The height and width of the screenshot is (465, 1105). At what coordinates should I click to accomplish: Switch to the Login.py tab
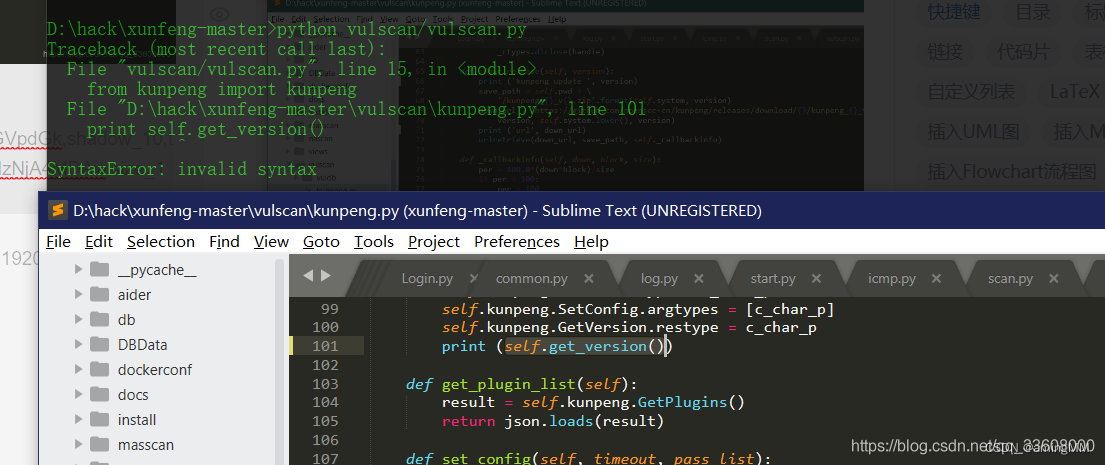click(x=427, y=278)
